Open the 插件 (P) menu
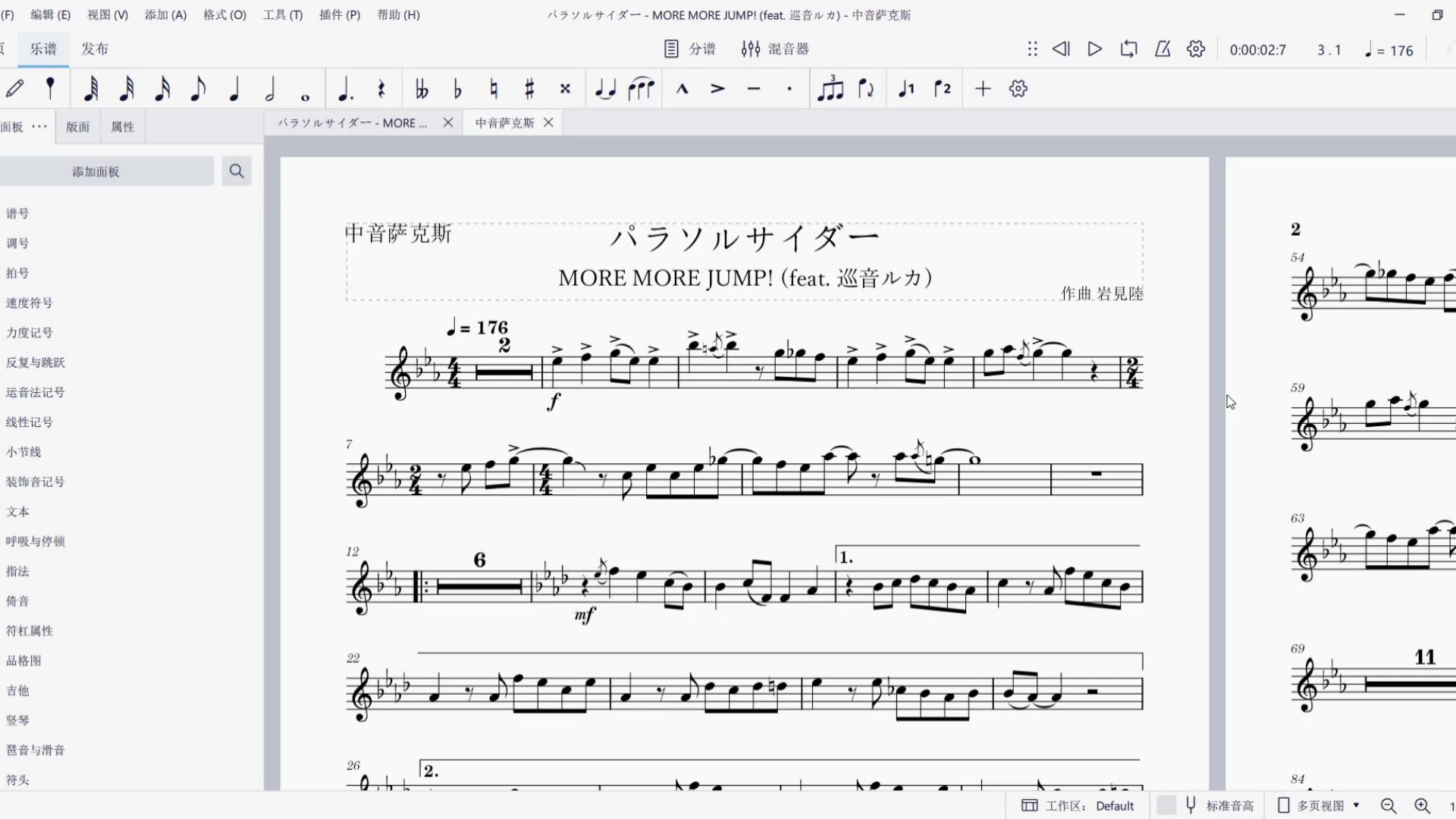1456x819 pixels. point(340,14)
